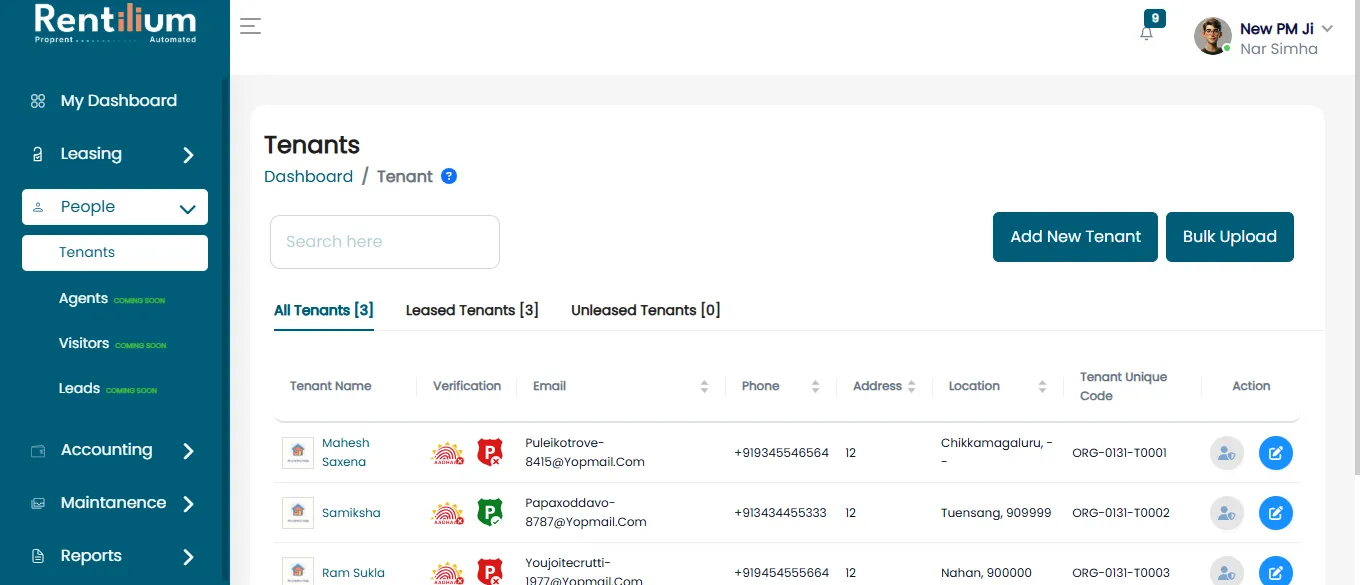Click Samiksha's tenant thumbnail image

click(x=298, y=513)
